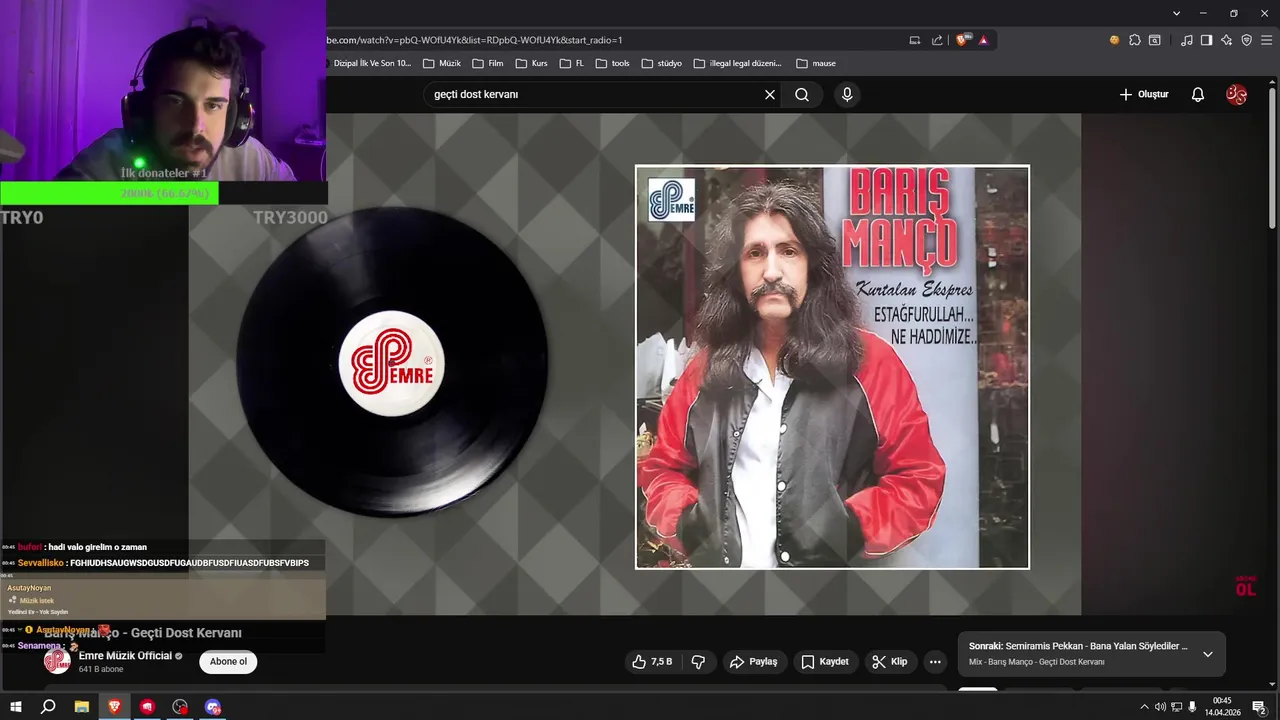
Task: Toggle the browser sidebar panel
Action: click(x=1206, y=40)
